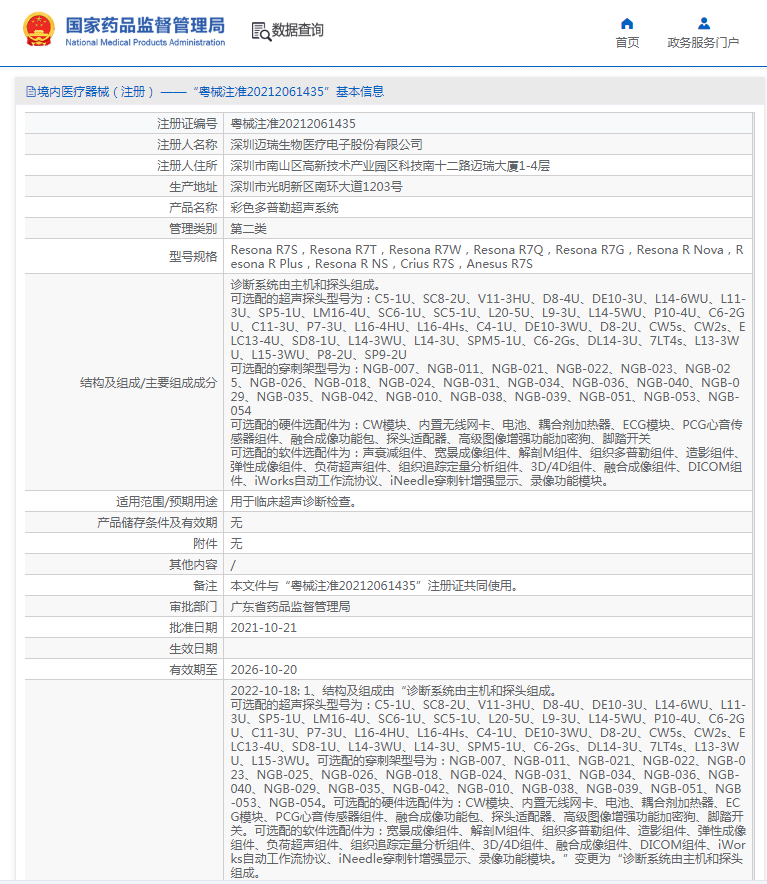Click the 国家药品监督管理局 site title
The height and width of the screenshot is (884, 767).
point(145,25)
